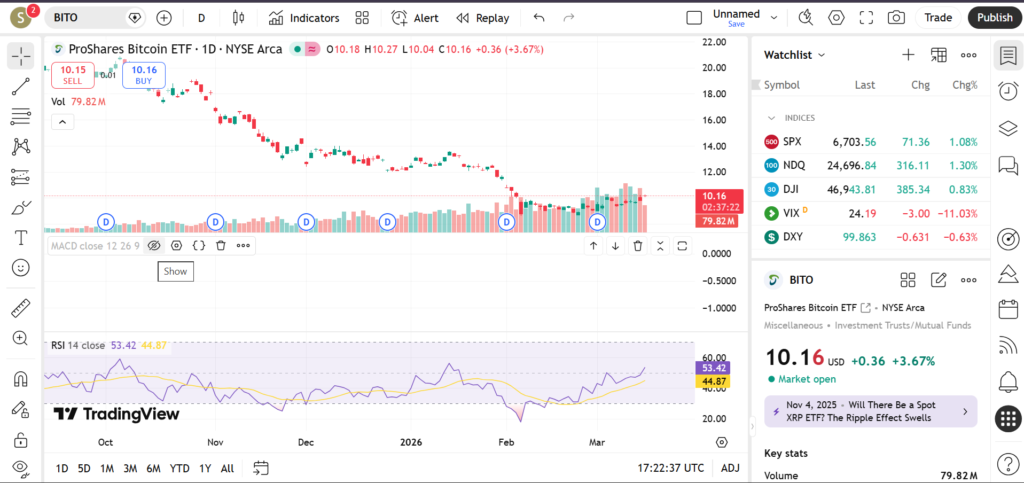The height and width of the screenshot is (483, 1024).
Task: Collapse the INDICES section in watchlist
Action: point(769,118)
